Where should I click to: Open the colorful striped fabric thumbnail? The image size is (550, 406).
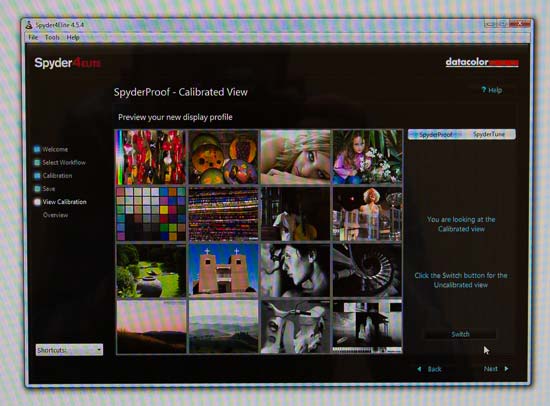(x=223, y=214)
